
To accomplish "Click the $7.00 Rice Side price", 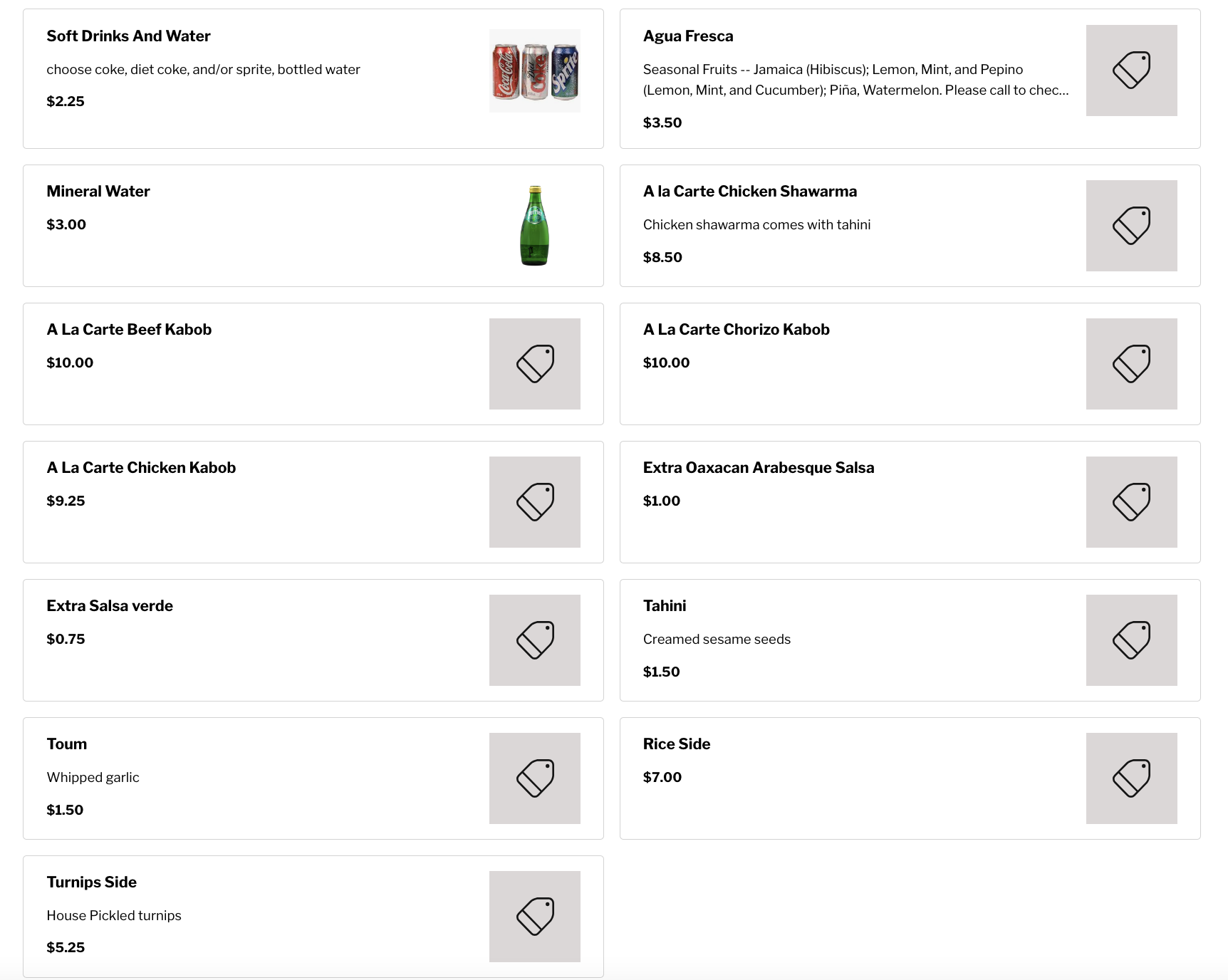I will pyautogui.click(x=662, y=777).
